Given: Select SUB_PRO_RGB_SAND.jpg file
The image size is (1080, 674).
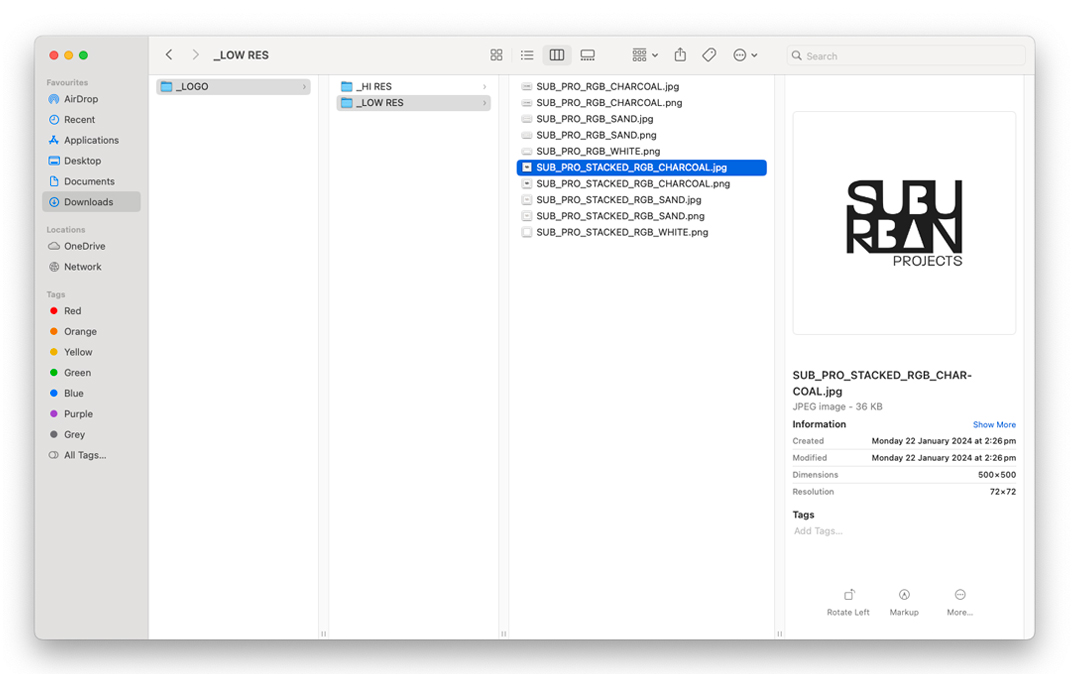Looking at the screenshot, I should click(641, 119).
